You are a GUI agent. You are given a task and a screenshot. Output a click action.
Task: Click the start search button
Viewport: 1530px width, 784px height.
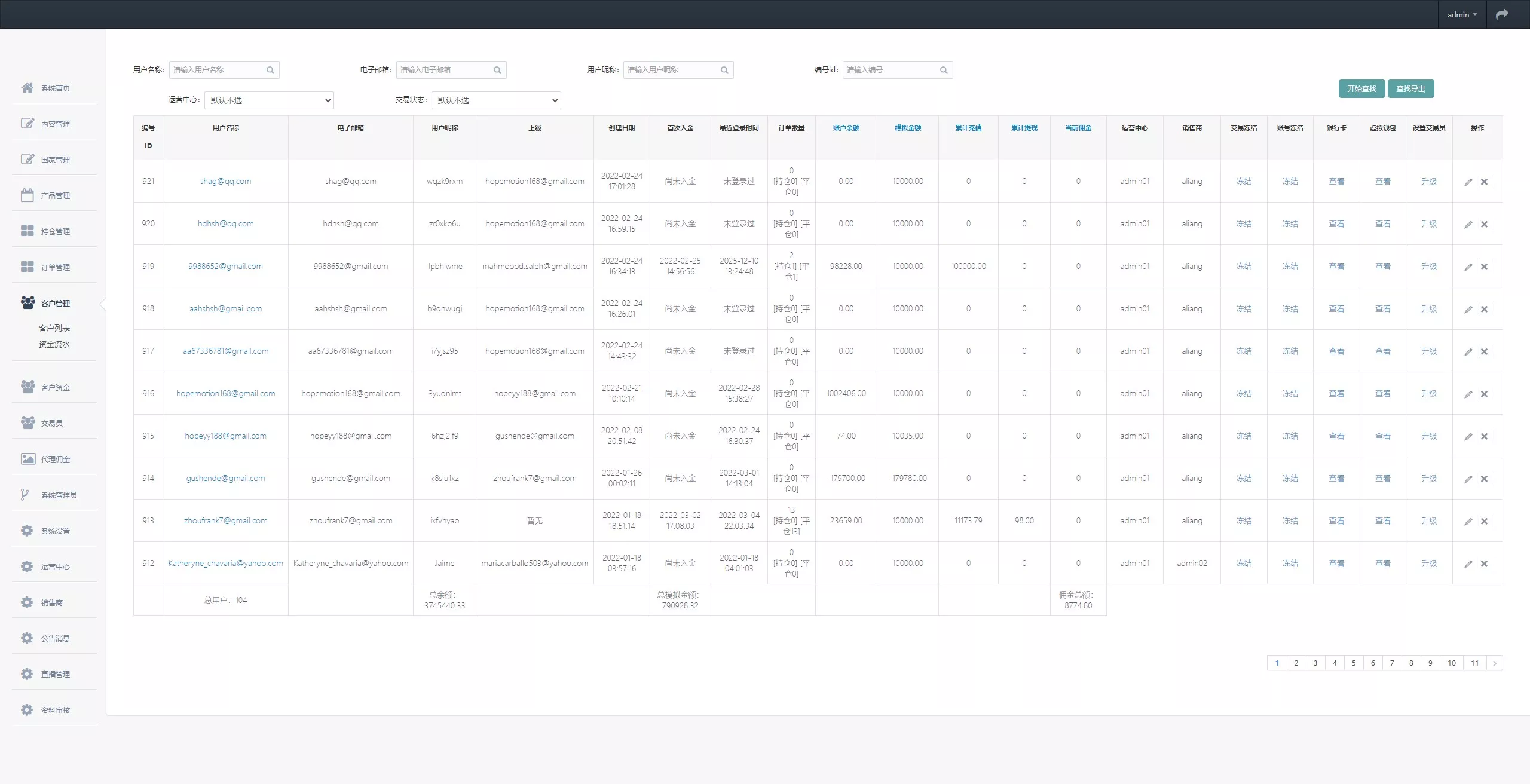(1361, 89)
